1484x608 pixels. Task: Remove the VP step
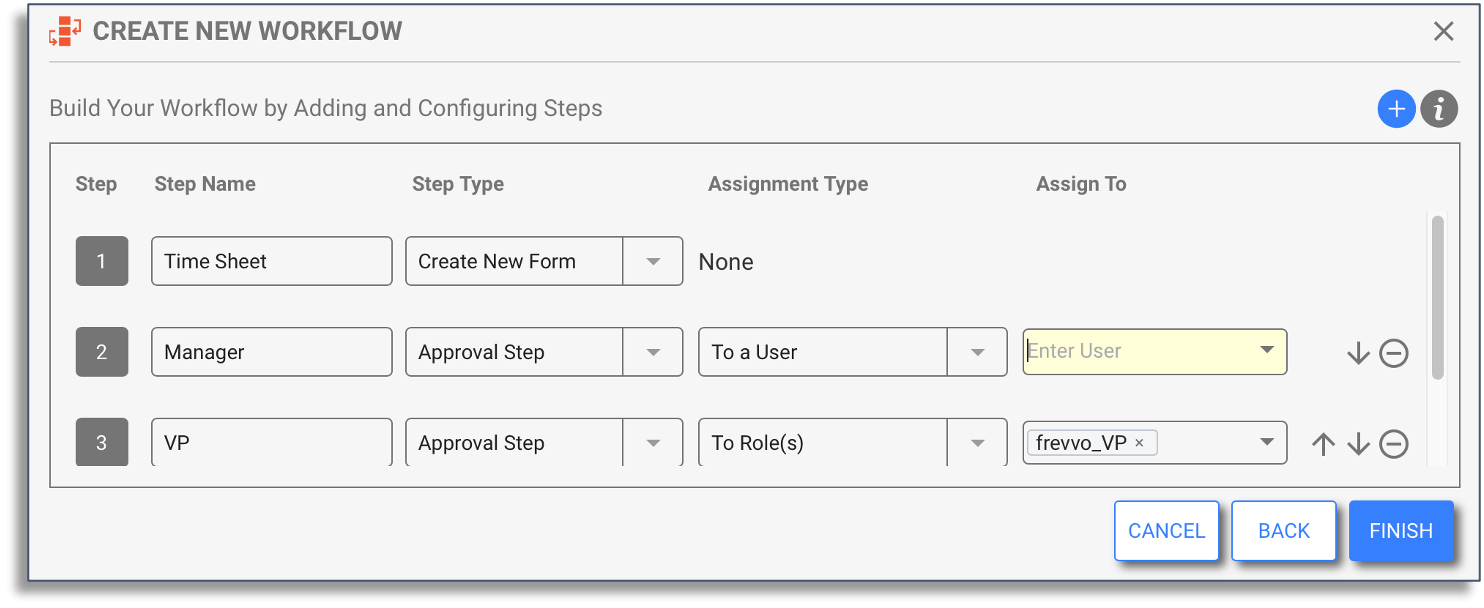[x=1394, y=444]
